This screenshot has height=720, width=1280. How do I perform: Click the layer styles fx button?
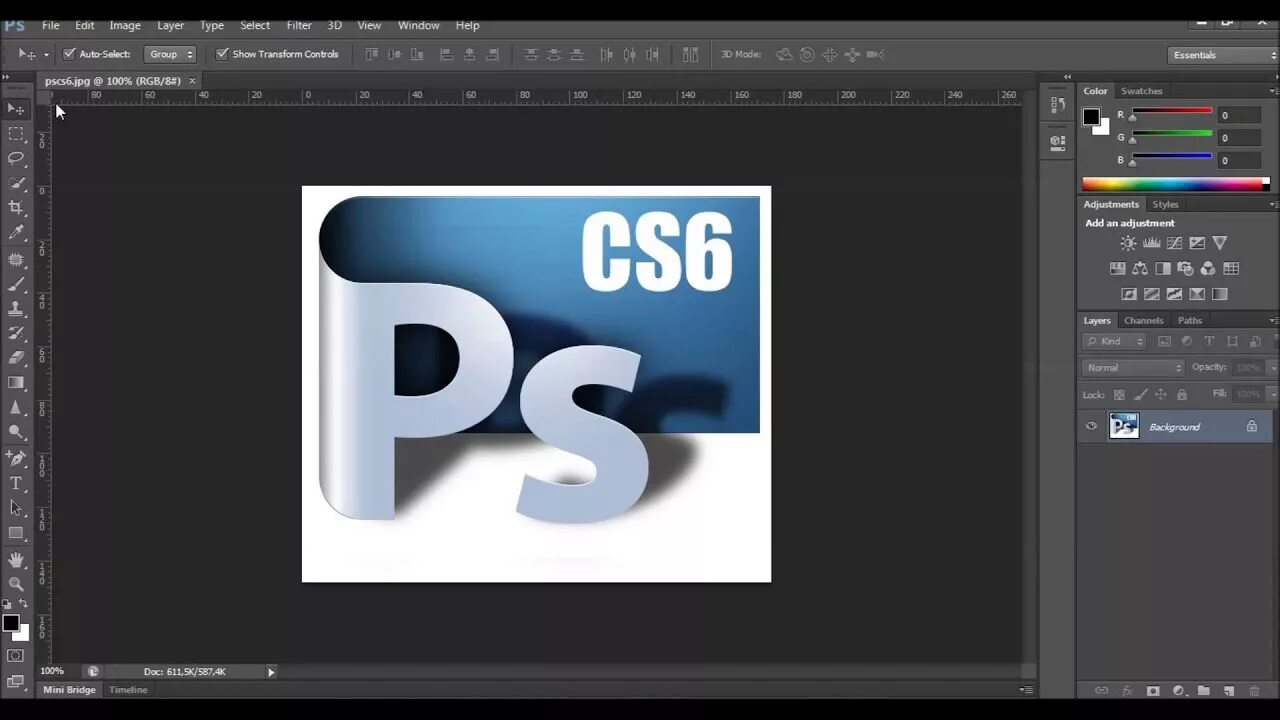(x=1127, y=691)
